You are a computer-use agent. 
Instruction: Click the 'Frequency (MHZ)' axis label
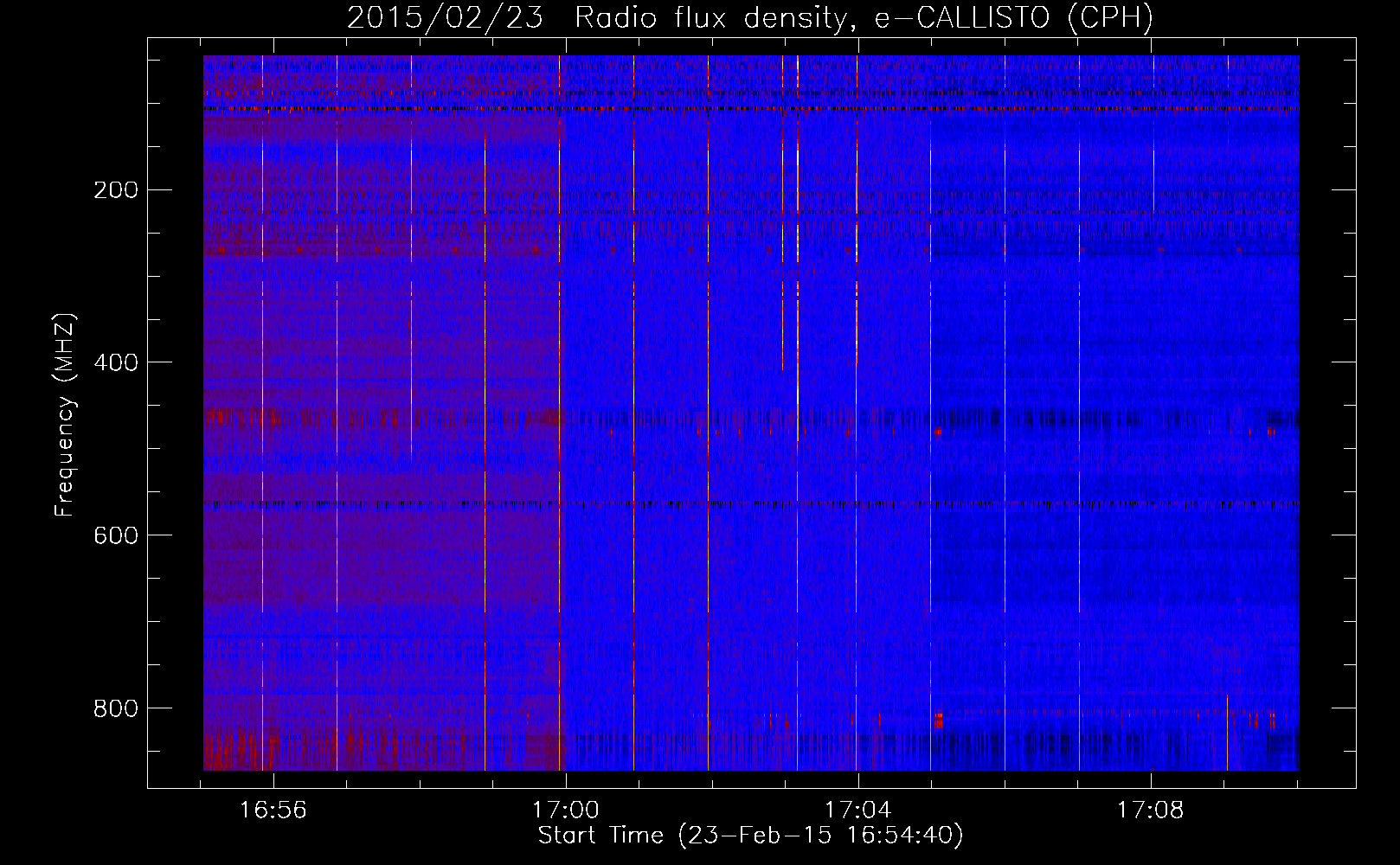tap(65, 415)
